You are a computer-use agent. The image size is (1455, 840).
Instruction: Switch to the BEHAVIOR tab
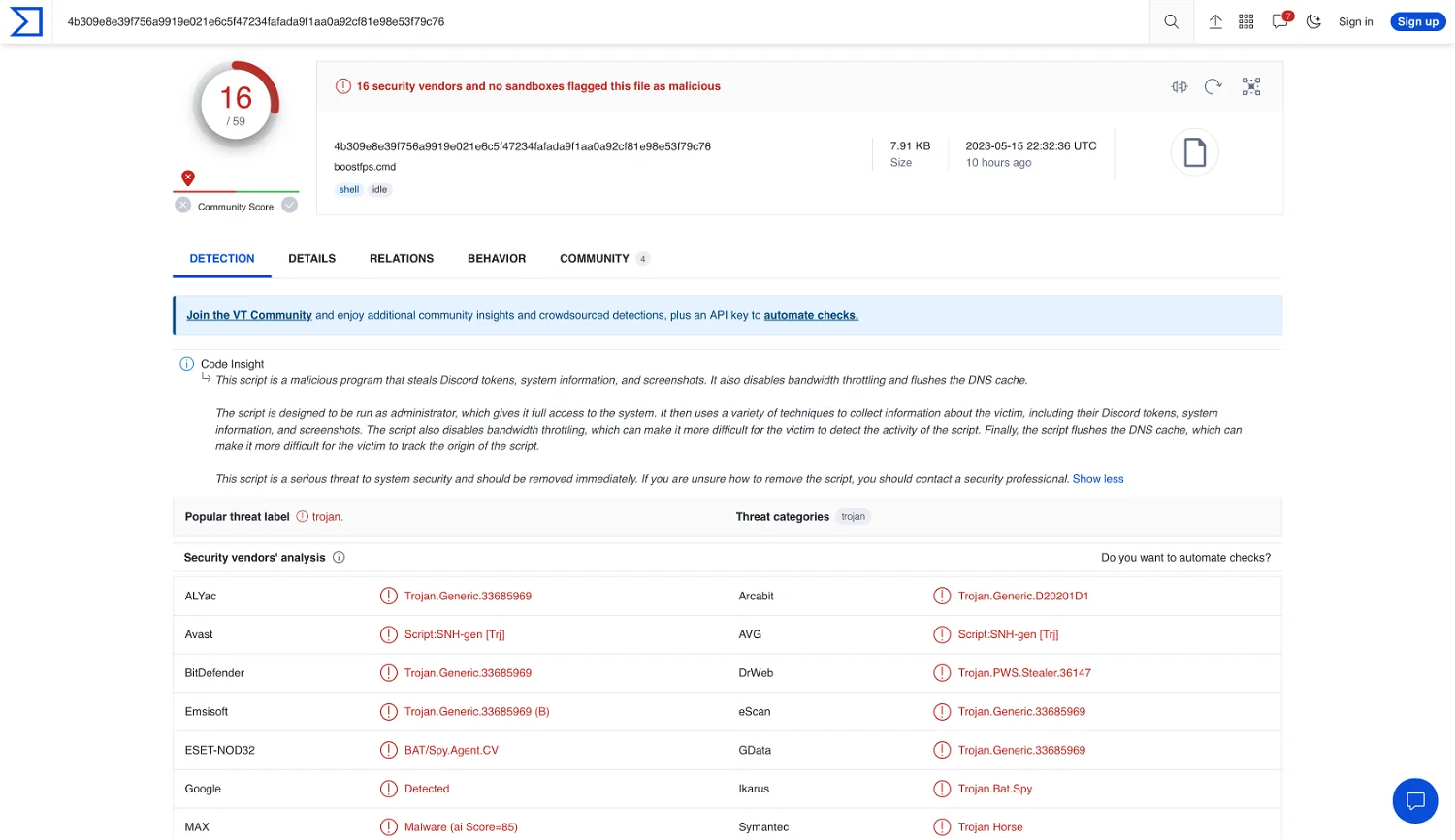[x=496, y=258]
